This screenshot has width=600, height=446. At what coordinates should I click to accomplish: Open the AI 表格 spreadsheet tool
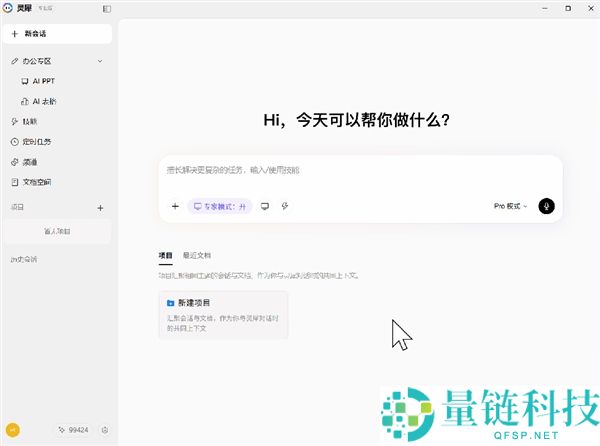pyautogui.click(x=38, y=101)
